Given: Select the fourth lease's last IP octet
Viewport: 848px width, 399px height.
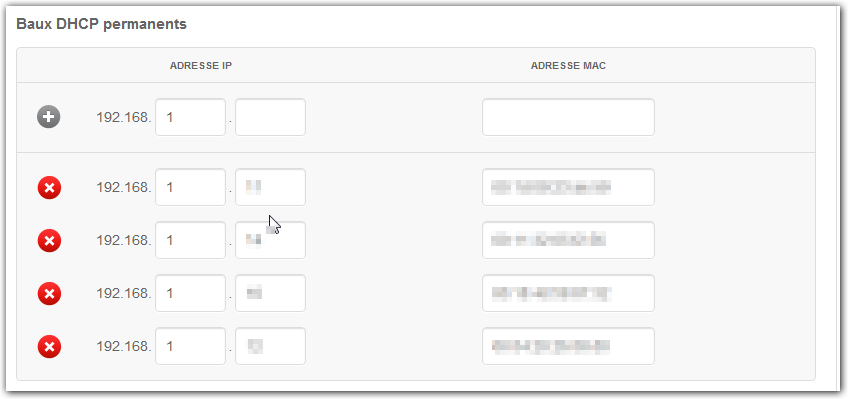Looking at the screenshot, I should [270, 346].
